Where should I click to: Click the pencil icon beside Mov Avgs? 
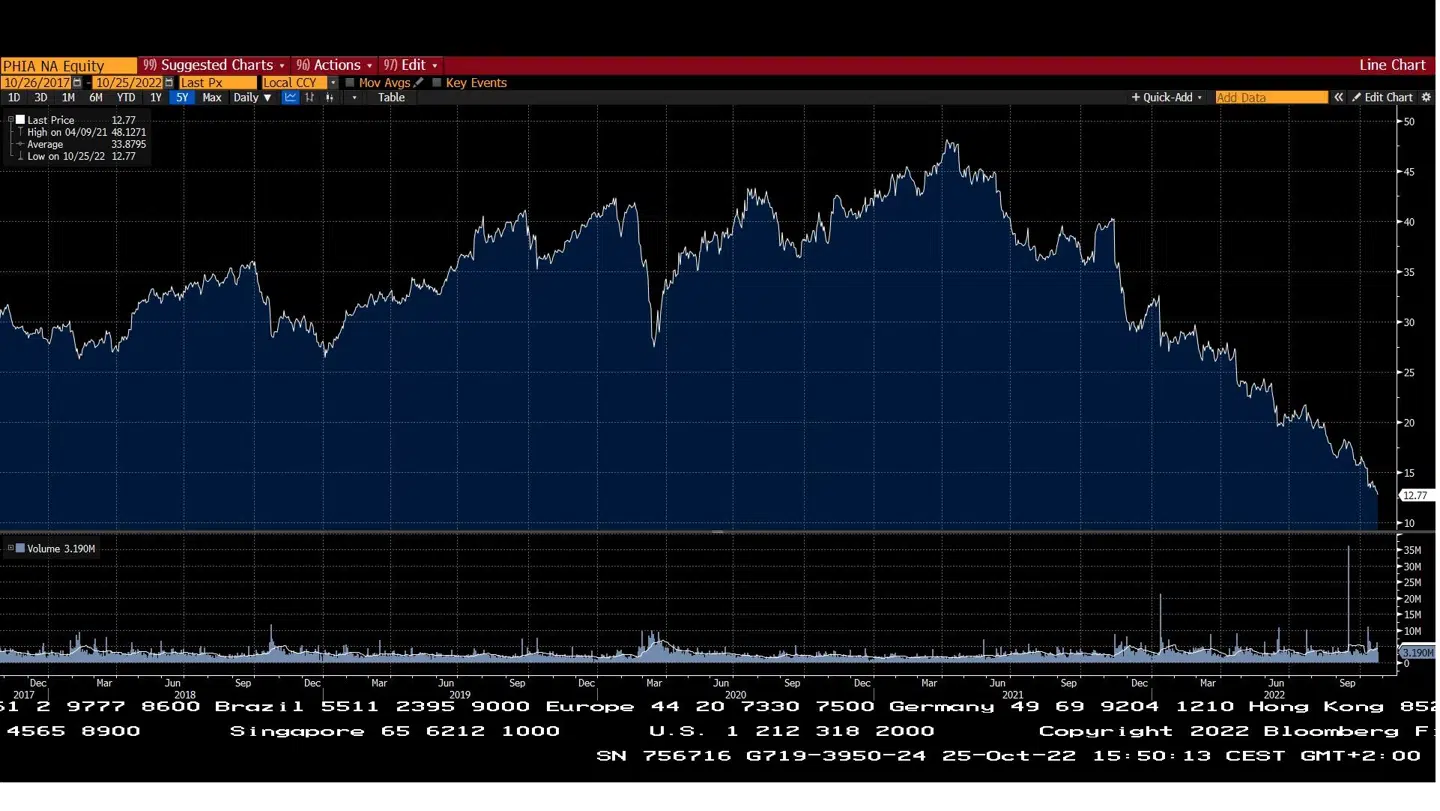[x=419, y=83]
